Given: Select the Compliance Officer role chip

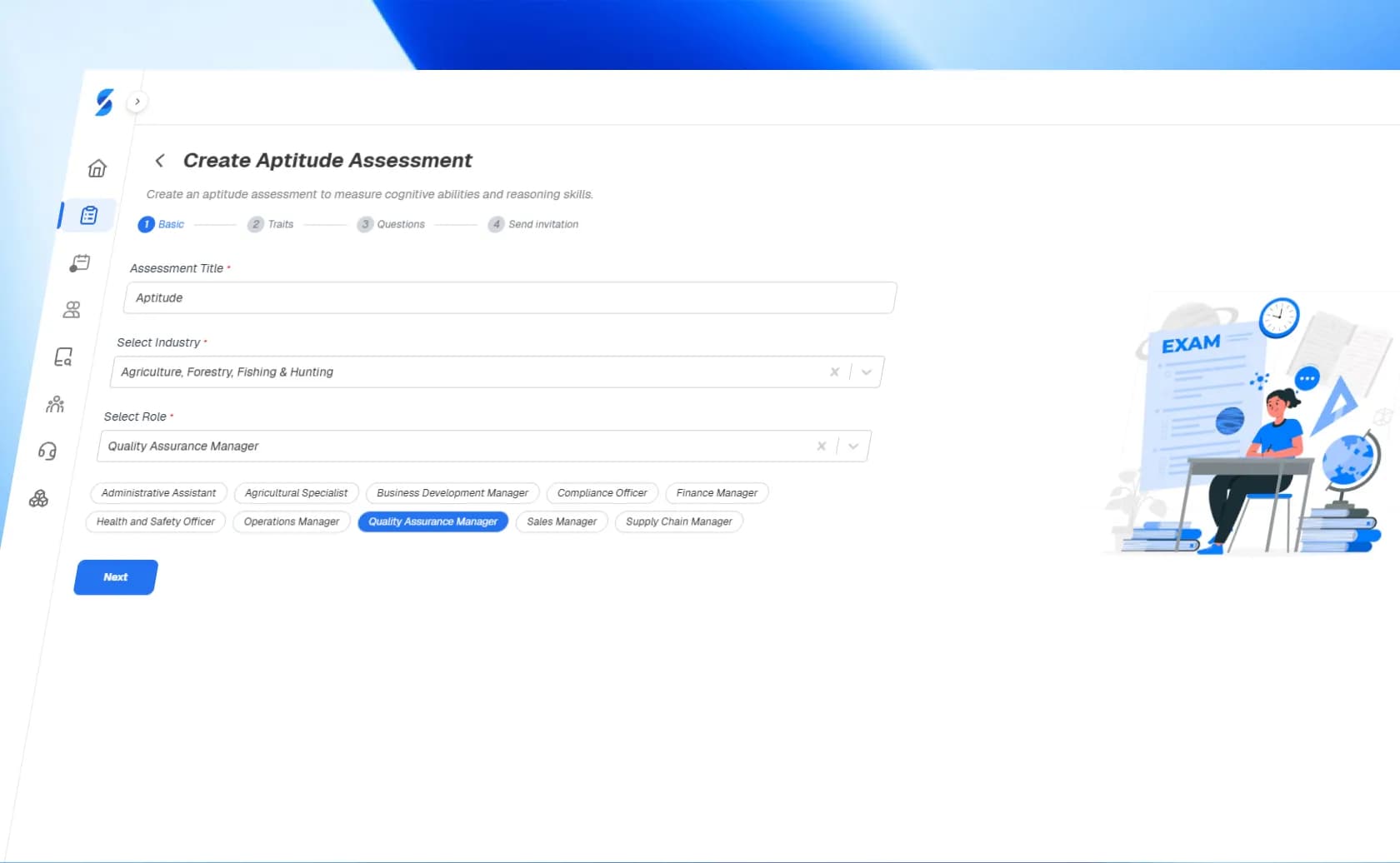Looking at the screenshot, I should click(x=601, y=492).
